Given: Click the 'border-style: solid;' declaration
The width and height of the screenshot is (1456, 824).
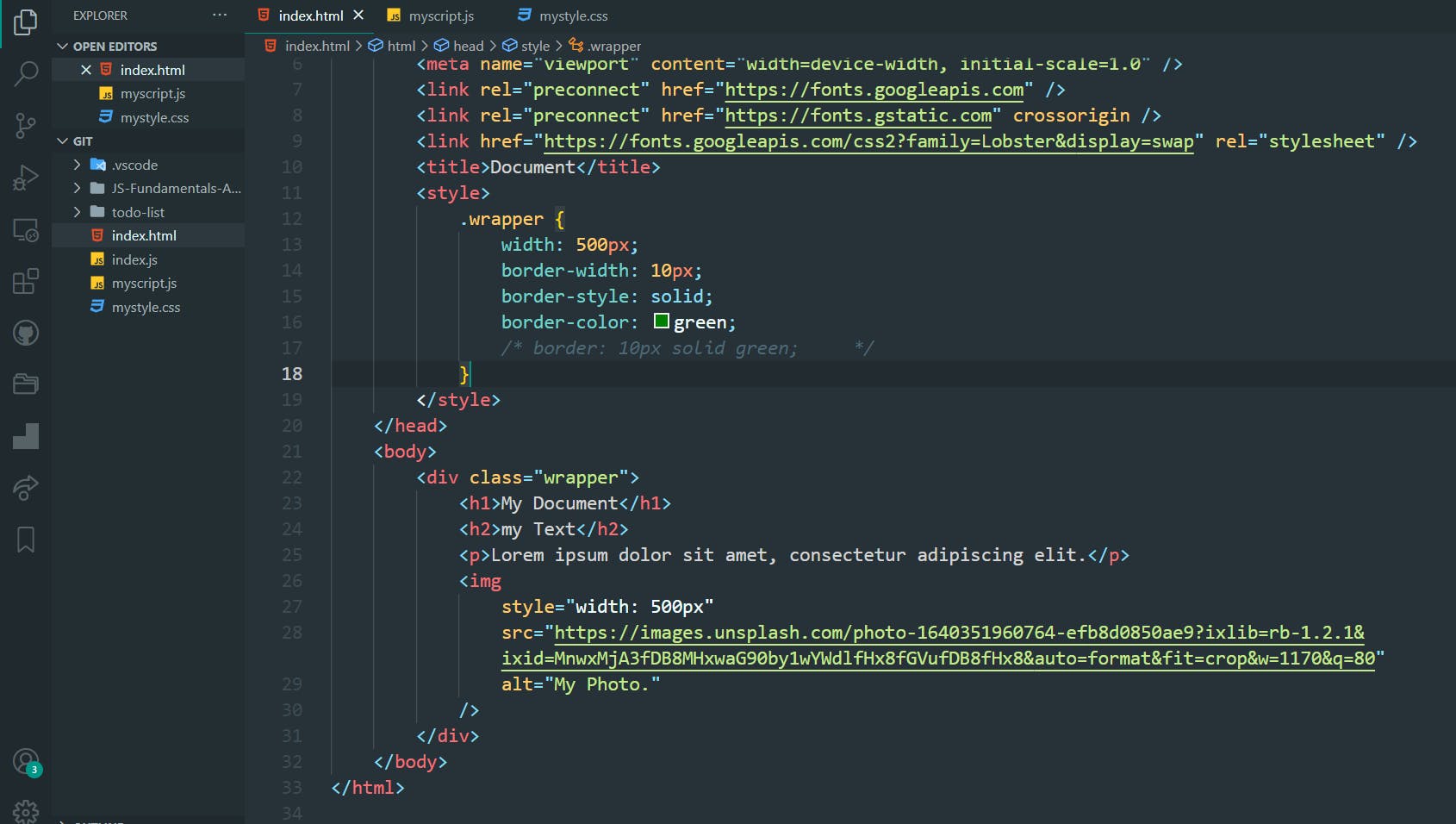Looking at the screenshot, I should (607, 297).
